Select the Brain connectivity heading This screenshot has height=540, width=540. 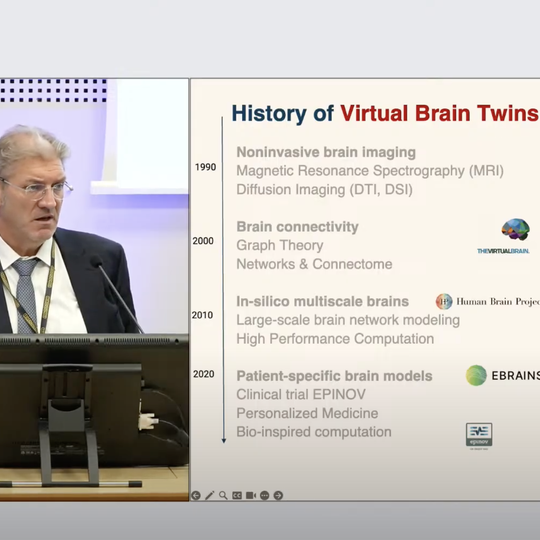(297, 227)
